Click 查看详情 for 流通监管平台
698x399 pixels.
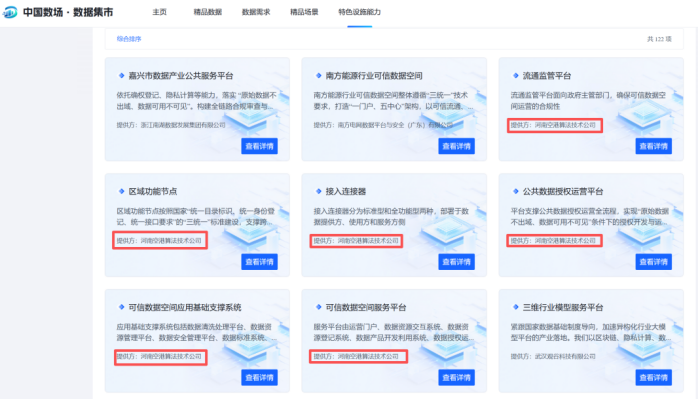pyautogui.click(x=653, y=146)
